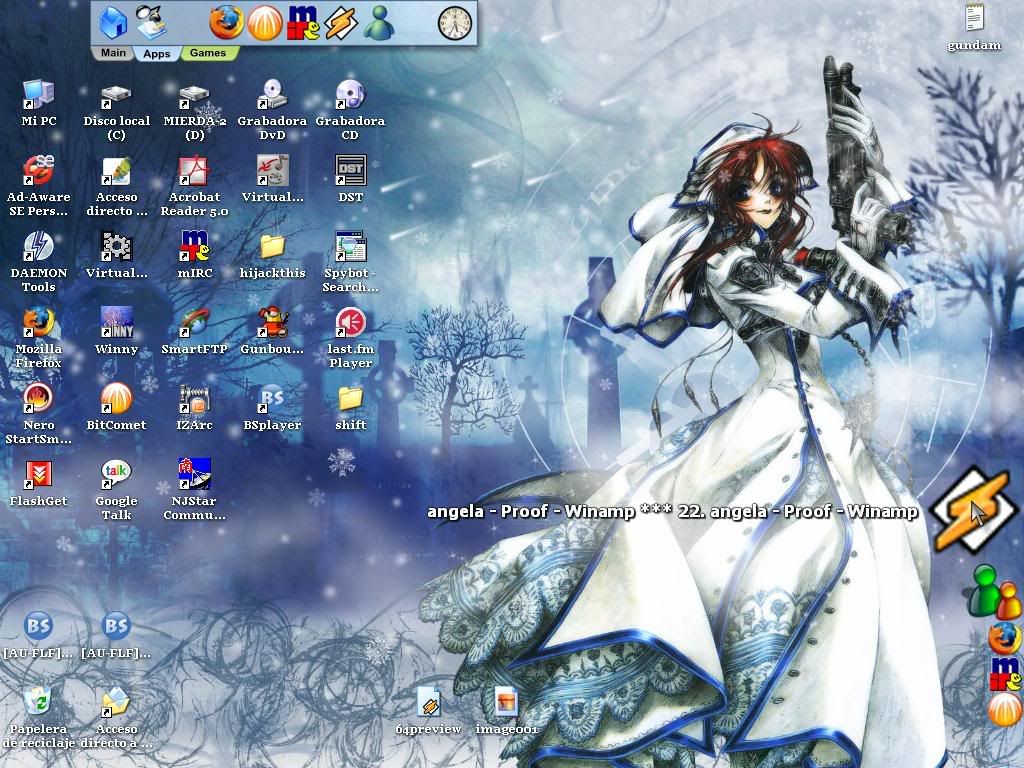
Task: Click the SmartFTP shortcut
Action: (195, 330)
